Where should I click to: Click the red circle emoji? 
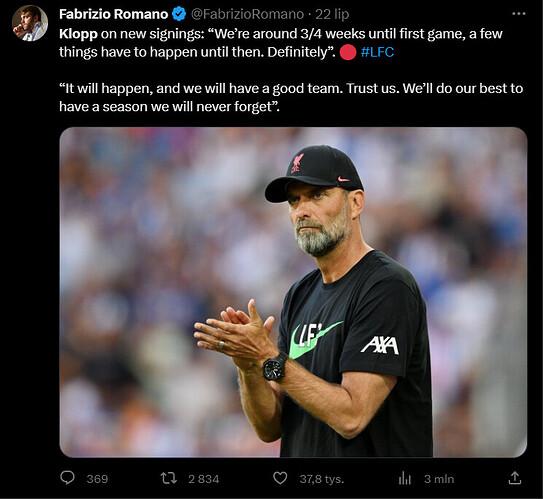[348, 53]
